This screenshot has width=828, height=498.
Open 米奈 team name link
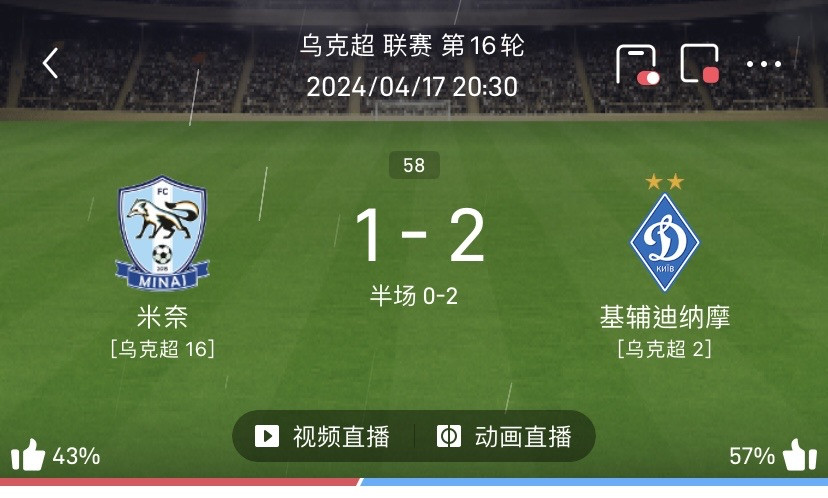[162, 317]
